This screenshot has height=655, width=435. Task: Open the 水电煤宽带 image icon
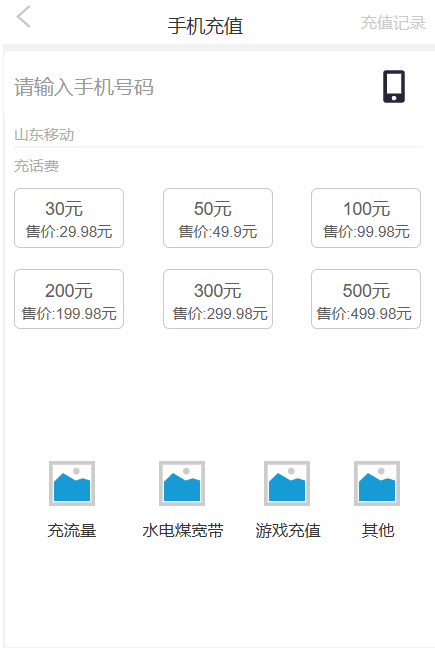(182, 483)
